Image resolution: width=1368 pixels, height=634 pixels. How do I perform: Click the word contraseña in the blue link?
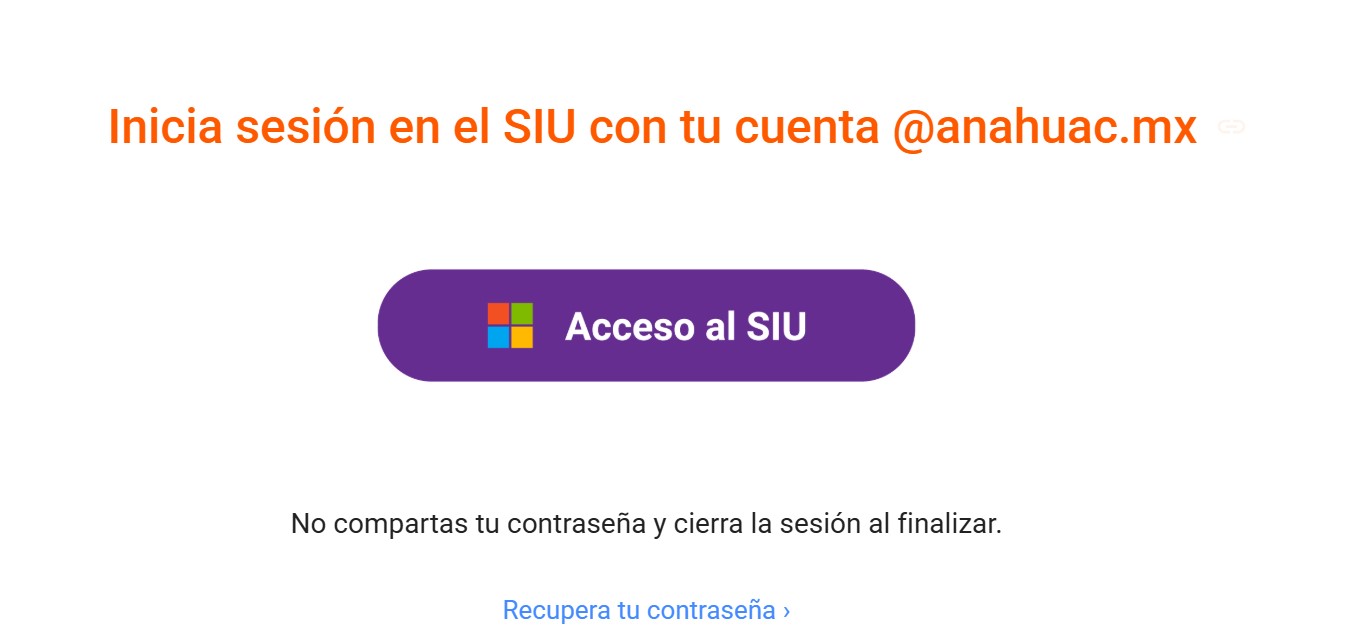(x=711, y=610)
